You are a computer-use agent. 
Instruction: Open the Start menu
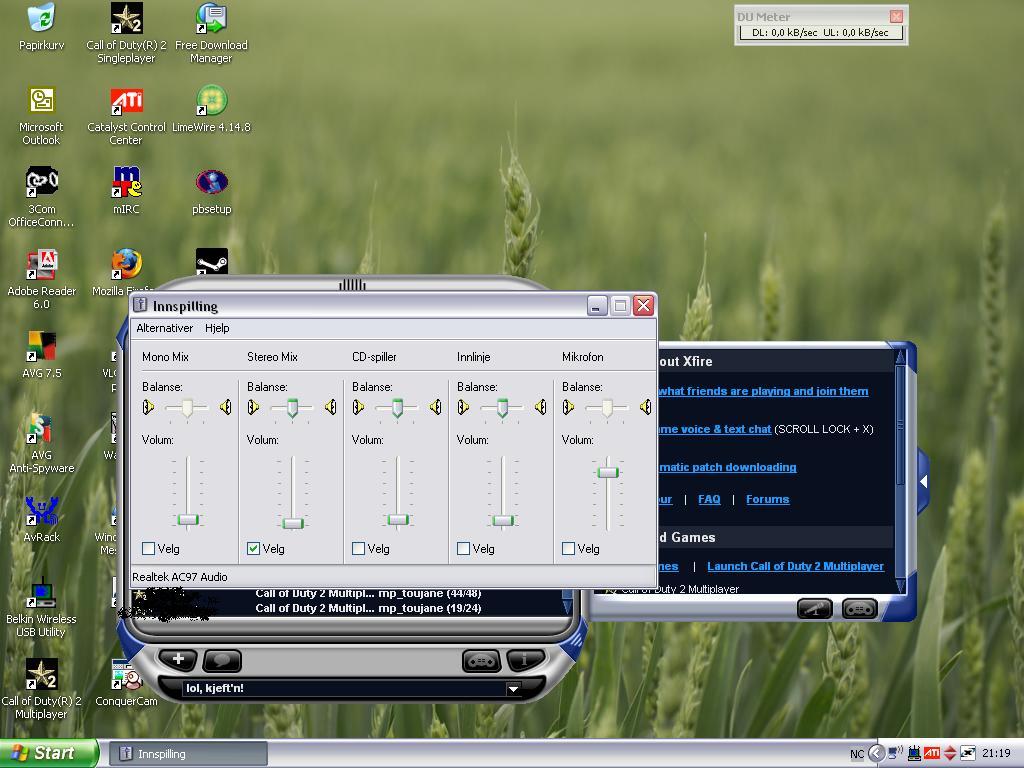(x=49, y=753)
